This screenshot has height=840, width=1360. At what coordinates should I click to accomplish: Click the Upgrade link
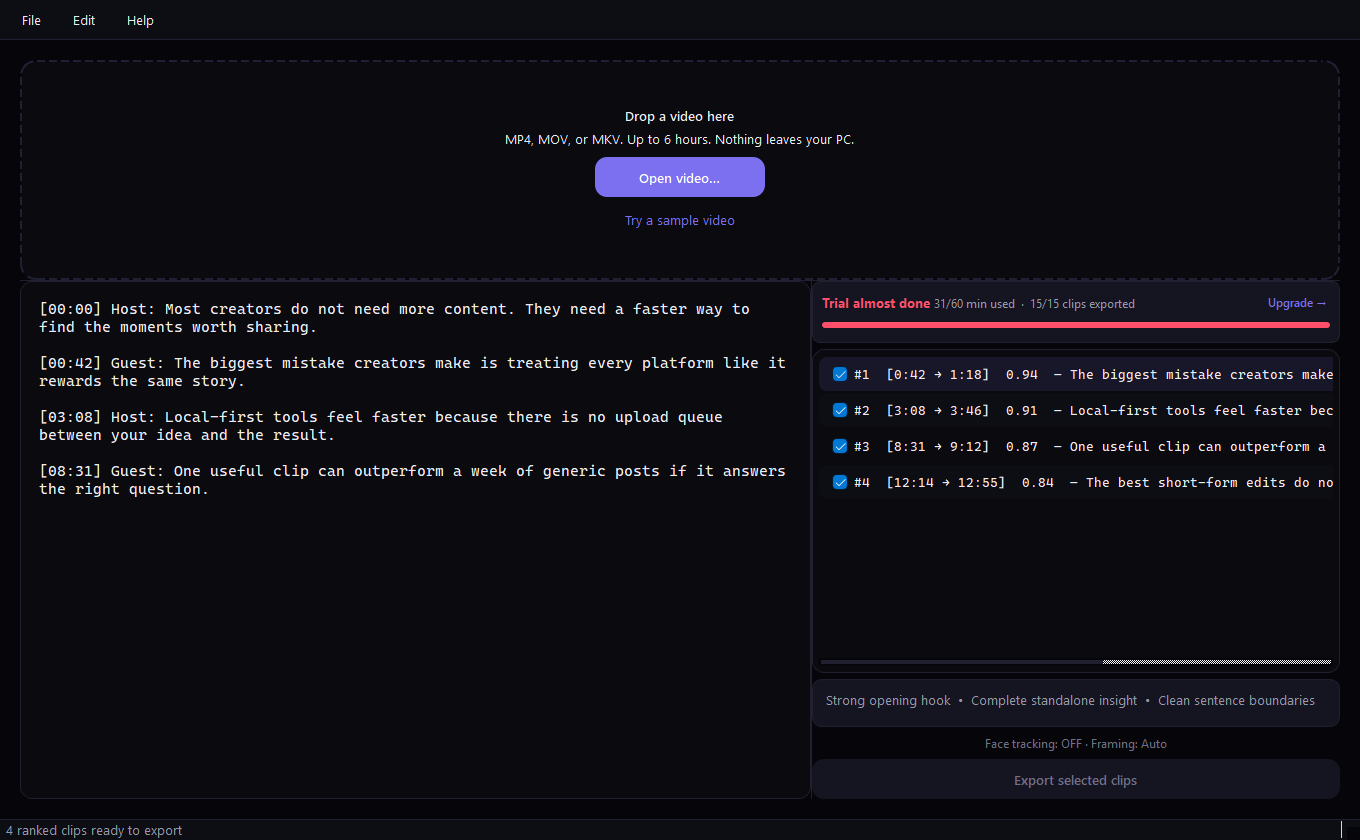pyautogui.click(x=1297, y=303)
